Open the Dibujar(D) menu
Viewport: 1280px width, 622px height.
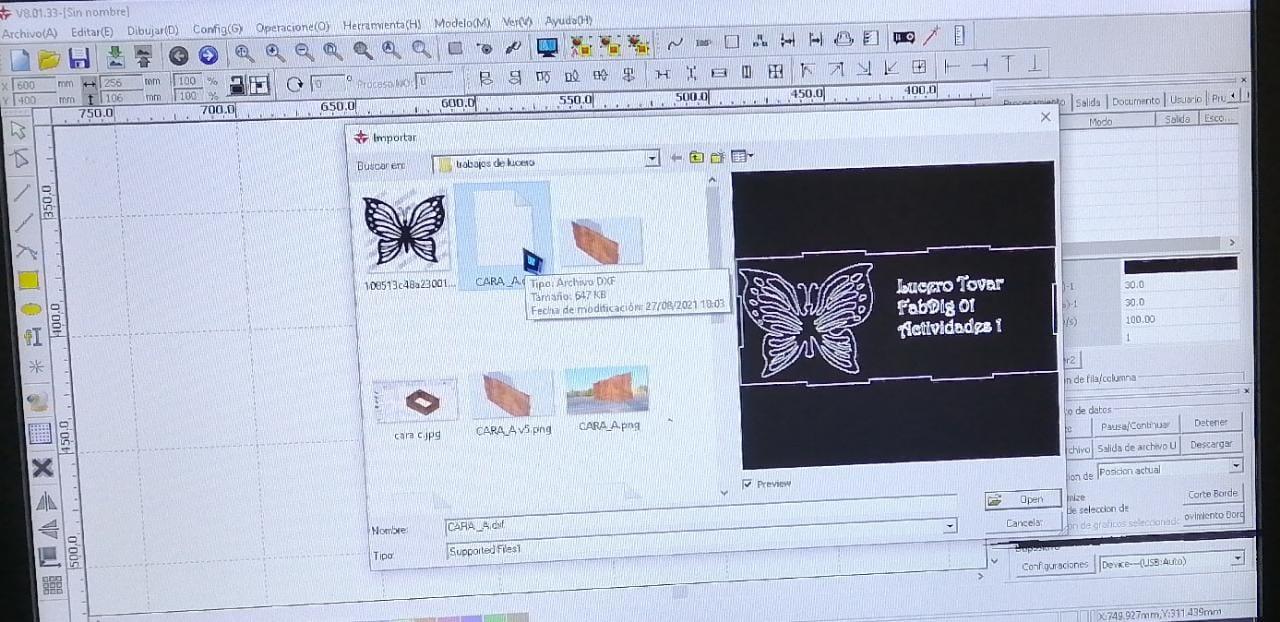(x=152, y=30)
